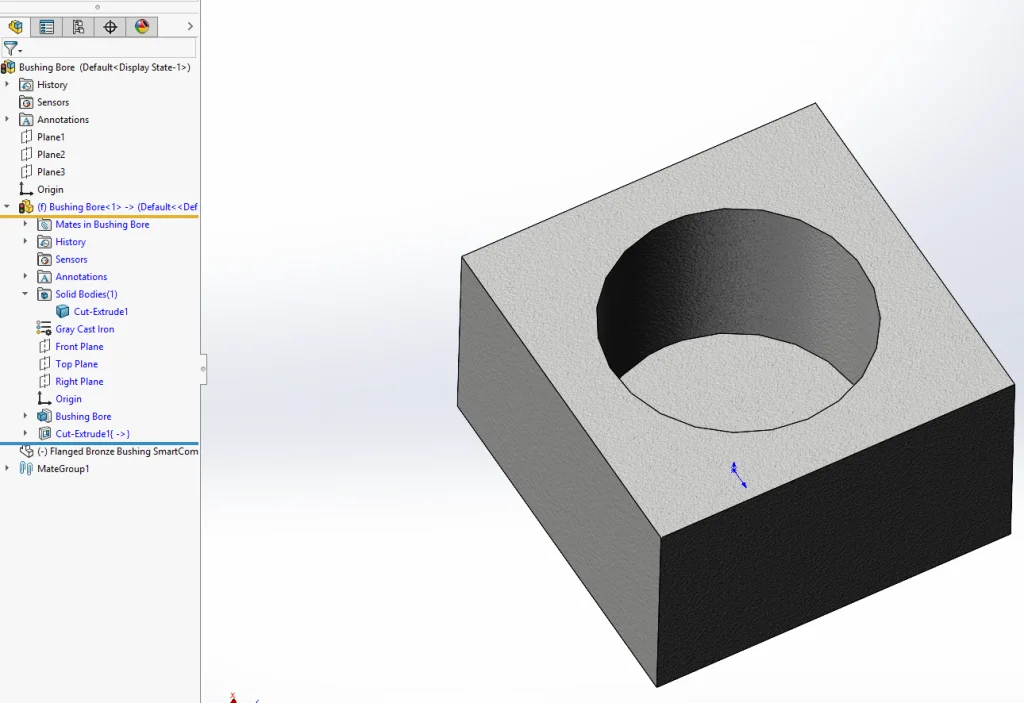The image size is (1024, 703).
Task: Click the panel collapse handle on divider
Action: tap(203, 369)
